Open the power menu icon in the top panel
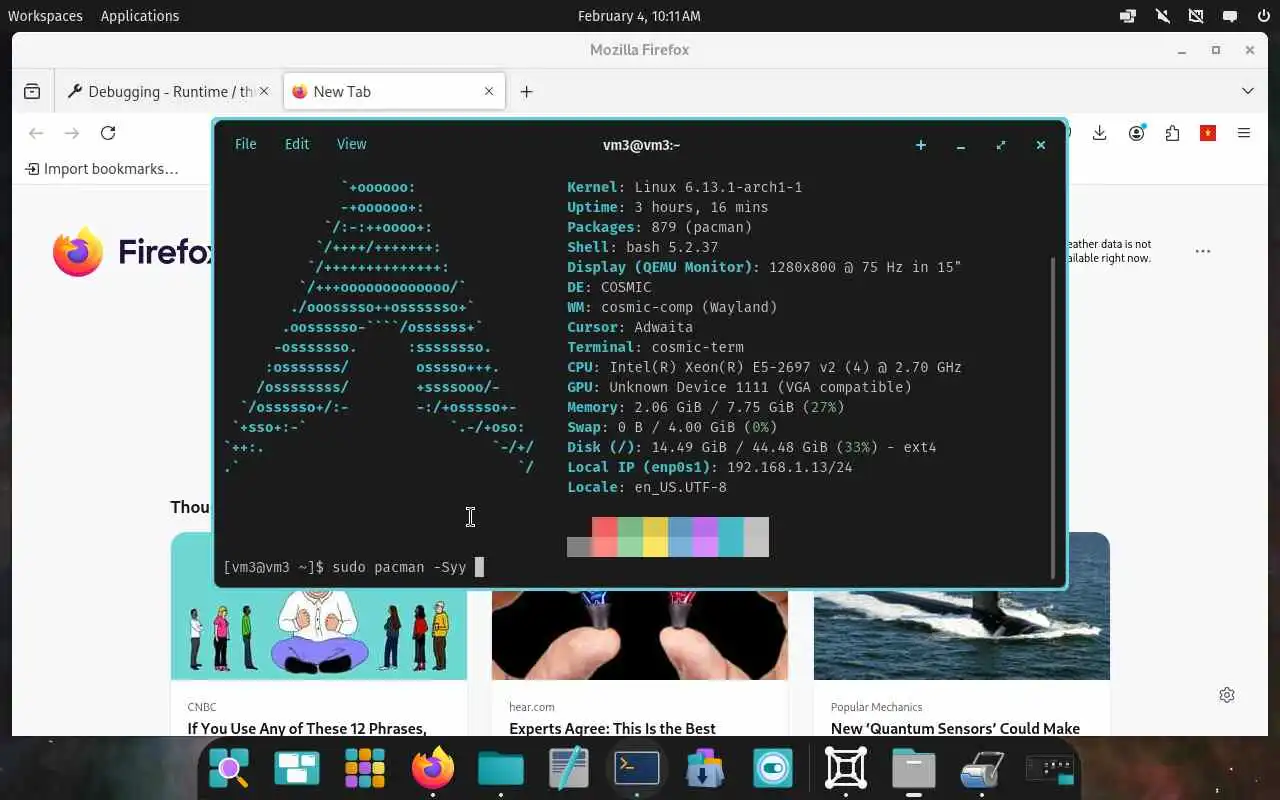 pyautogui.click(x=1264, y=16)
